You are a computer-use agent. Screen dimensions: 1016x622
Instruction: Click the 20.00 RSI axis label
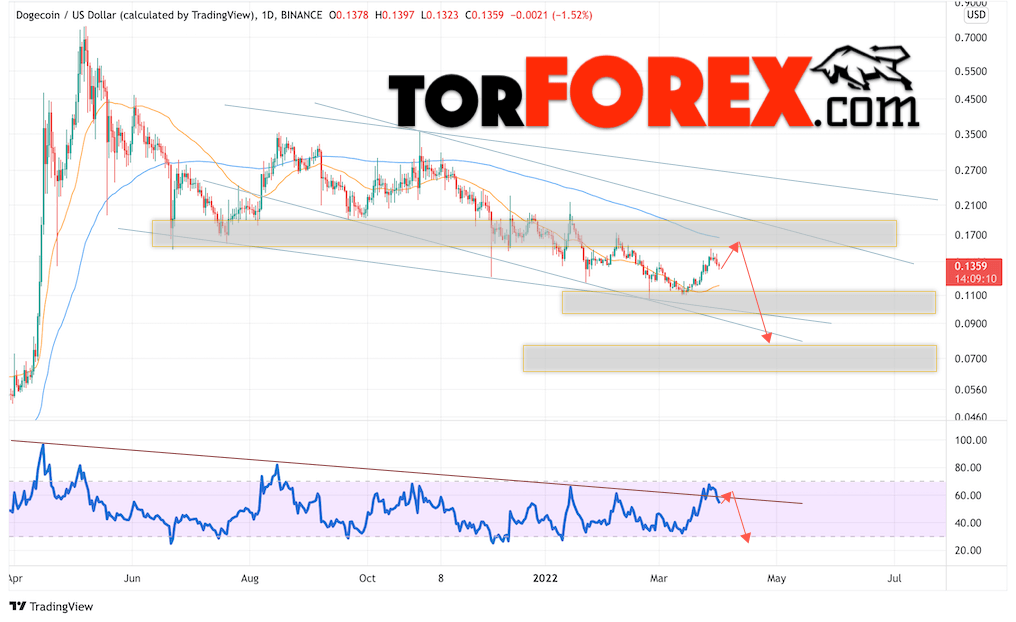point(968,550)
